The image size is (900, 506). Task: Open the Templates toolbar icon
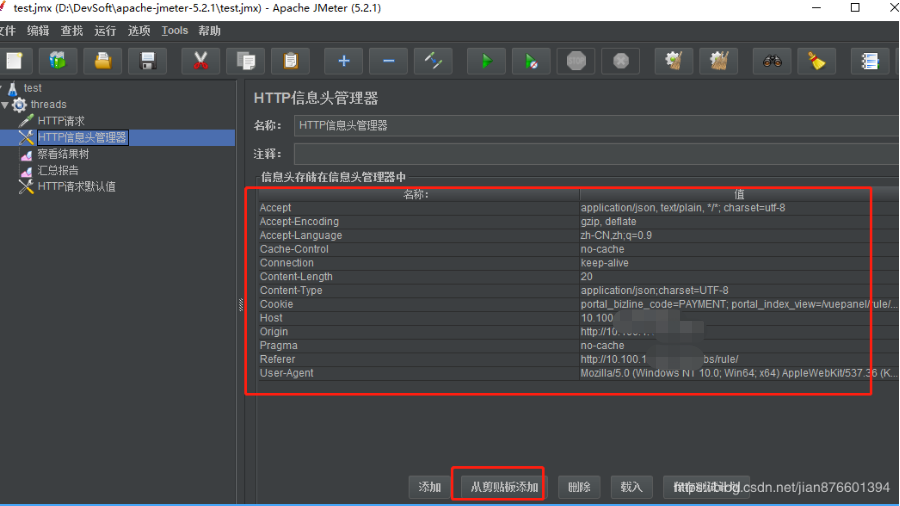(57, 61)
